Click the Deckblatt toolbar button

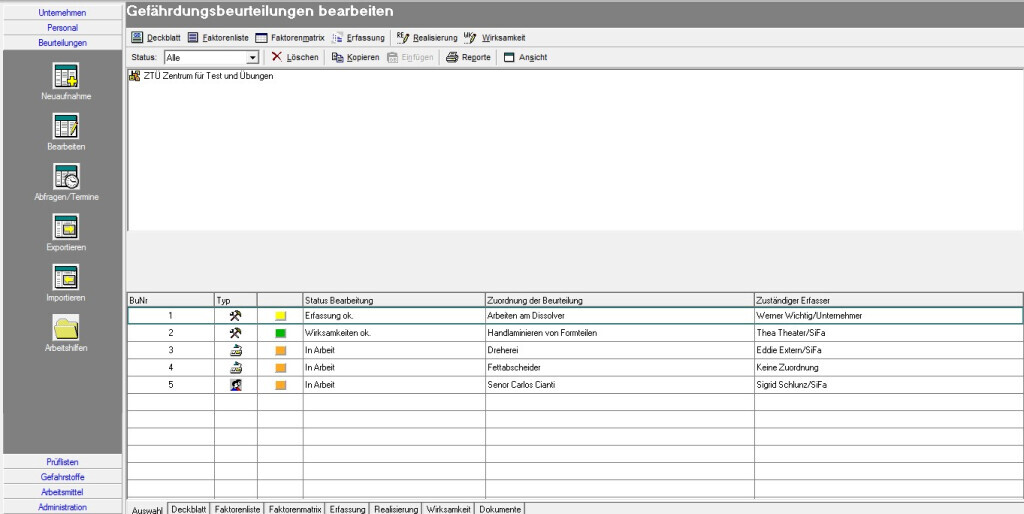(x=157, y=37)
